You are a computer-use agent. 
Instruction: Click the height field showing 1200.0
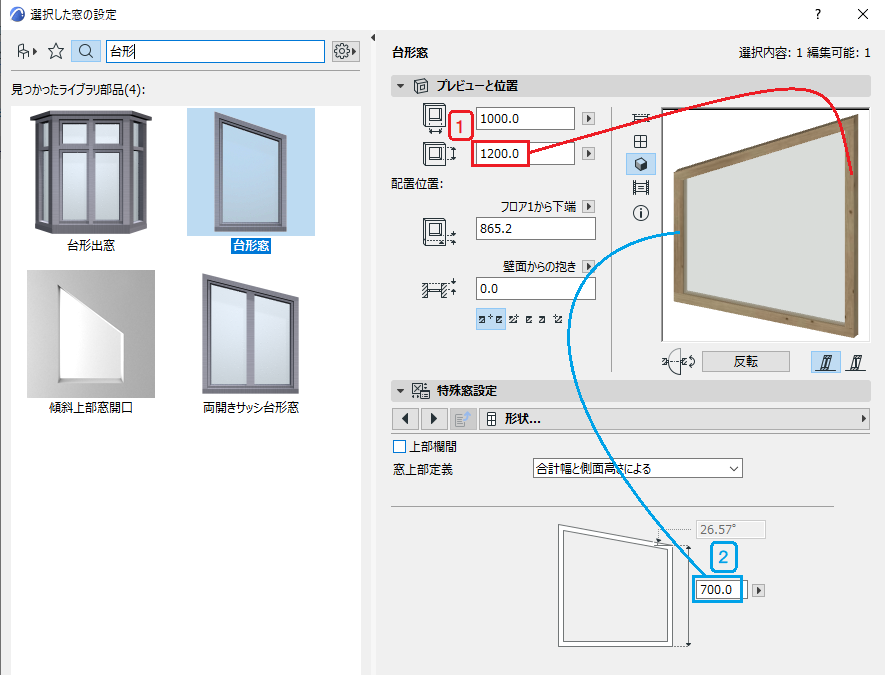coord(525,154)
